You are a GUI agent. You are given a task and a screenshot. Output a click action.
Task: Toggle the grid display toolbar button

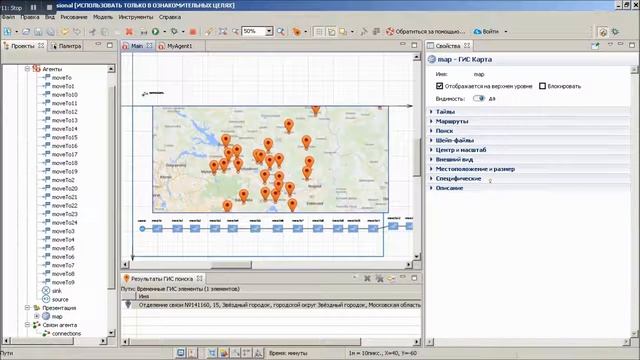pyautogui.click(x=319, y=31)
